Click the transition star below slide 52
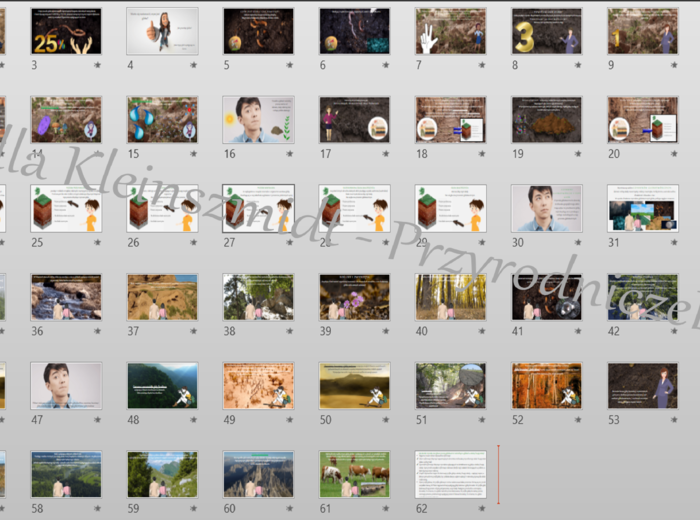 coord(578,420)
